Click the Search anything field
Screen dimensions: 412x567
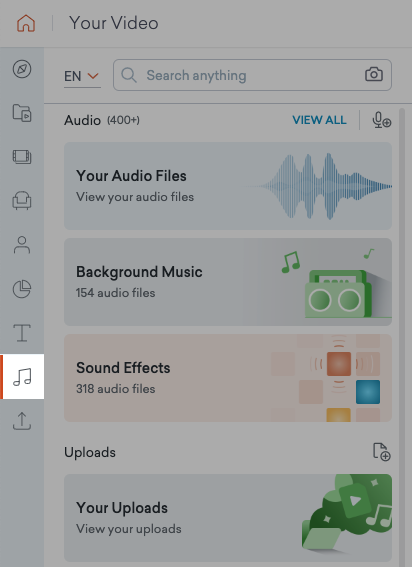(252, 75)
